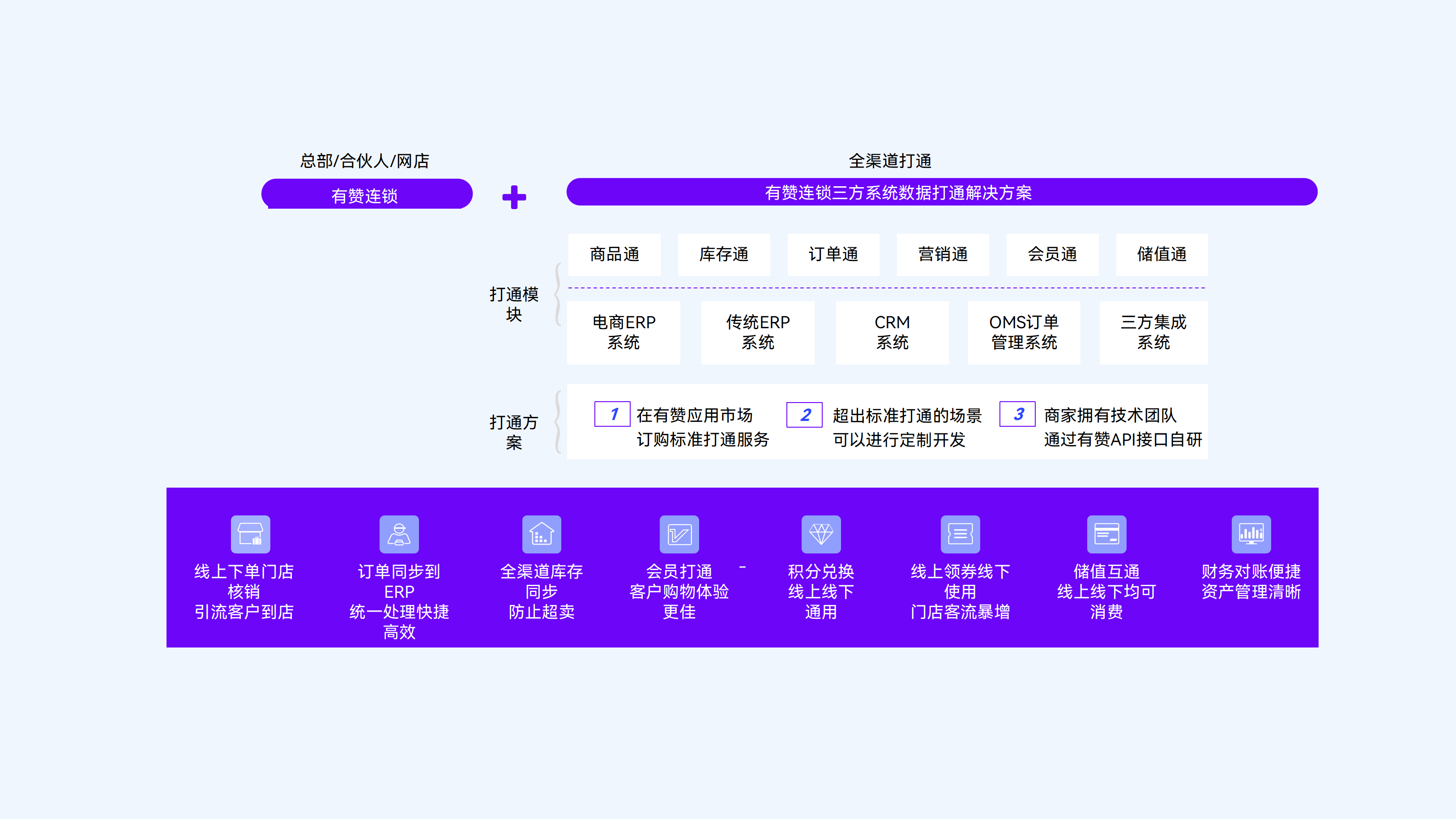Click the OMS订单管理系统 box
This screenshot has width=1456, height=819.
pos(1024,333)
